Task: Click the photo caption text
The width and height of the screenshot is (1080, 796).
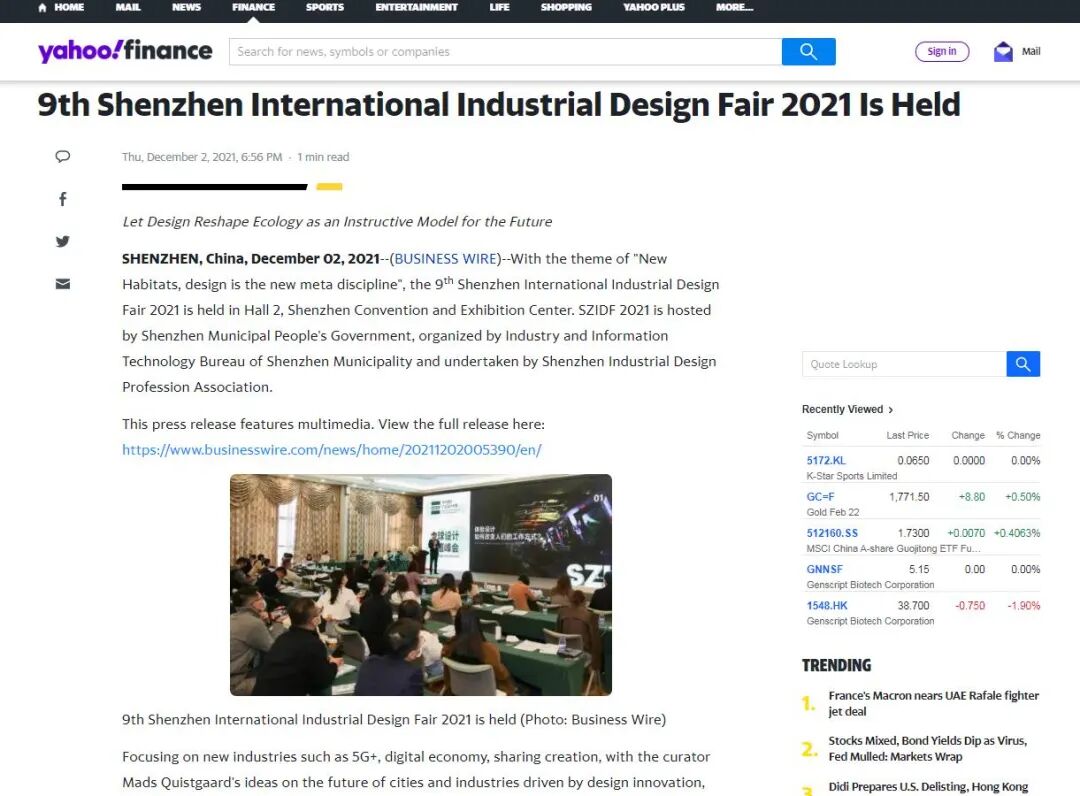Action: tap(394, 720)
